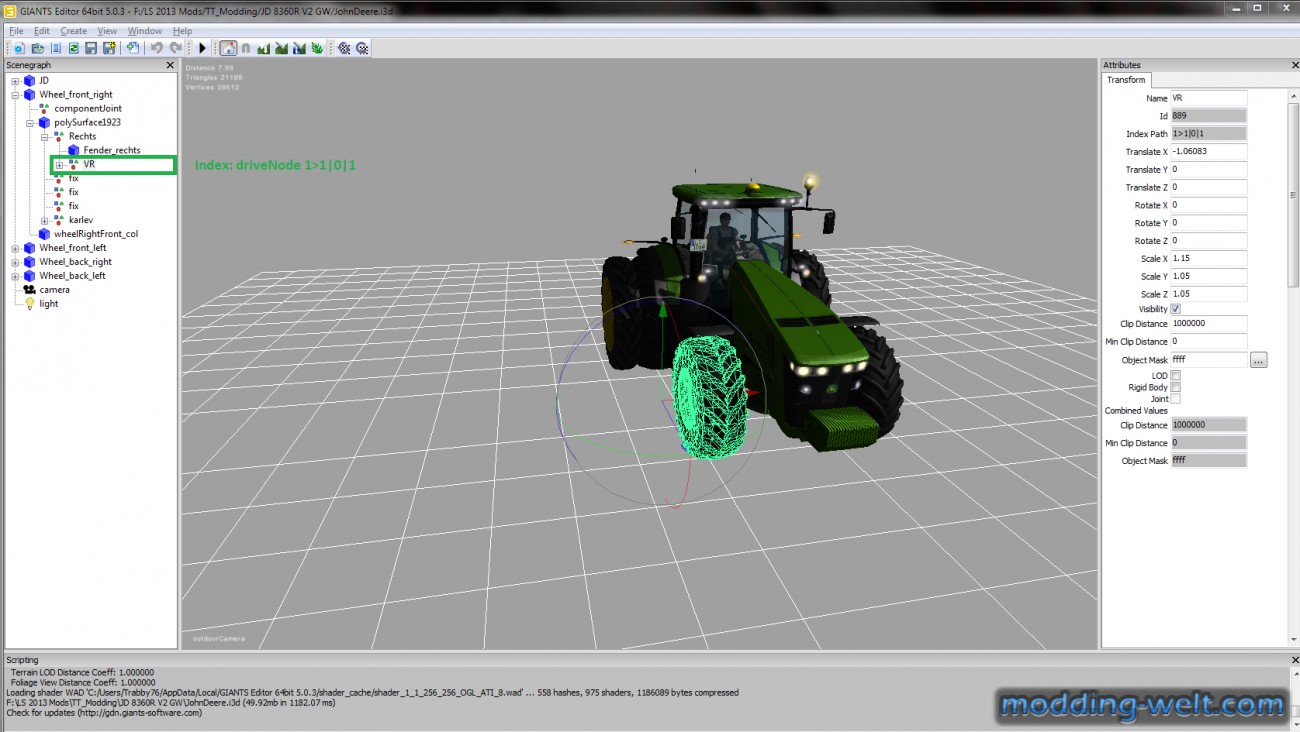Click the first checkered sphere toolbar icon

(344, 48)
